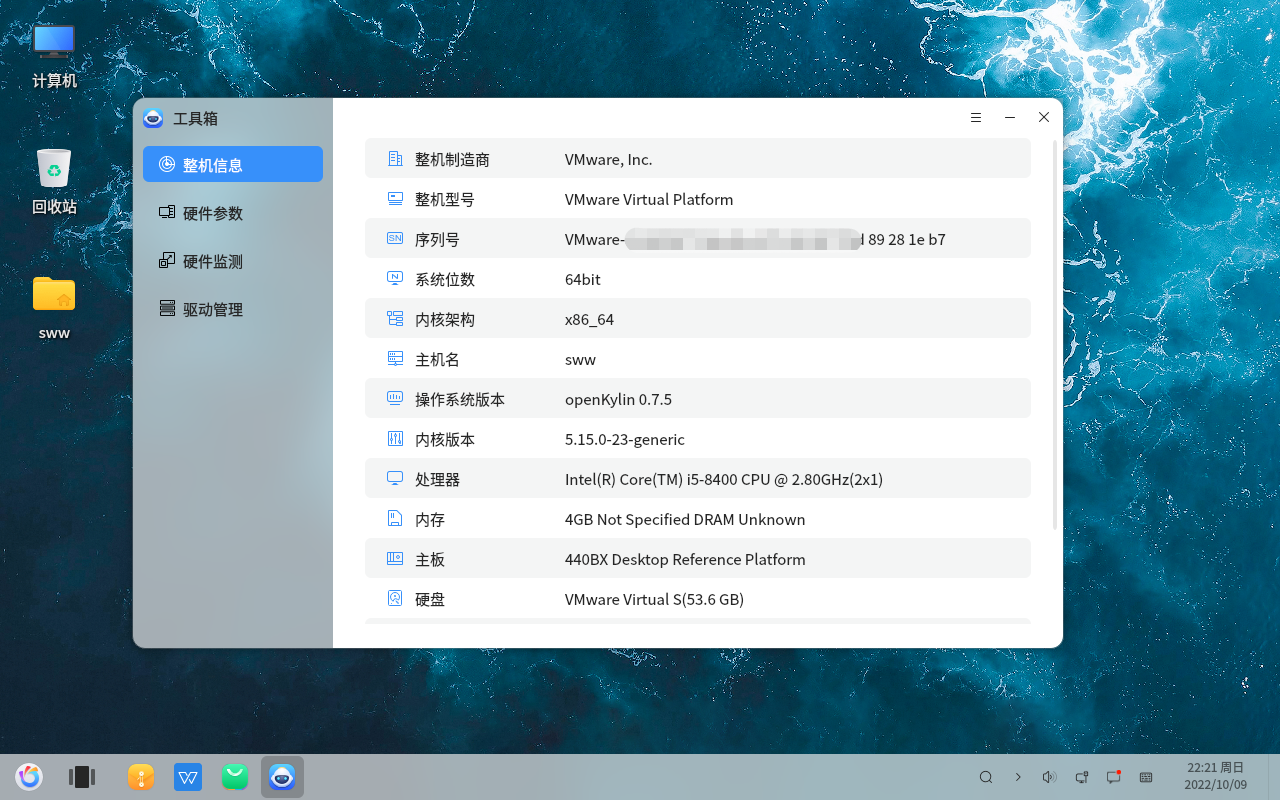Launch the orange archive app in taskbar
The image size is (1280, 800).
point(141,777)
